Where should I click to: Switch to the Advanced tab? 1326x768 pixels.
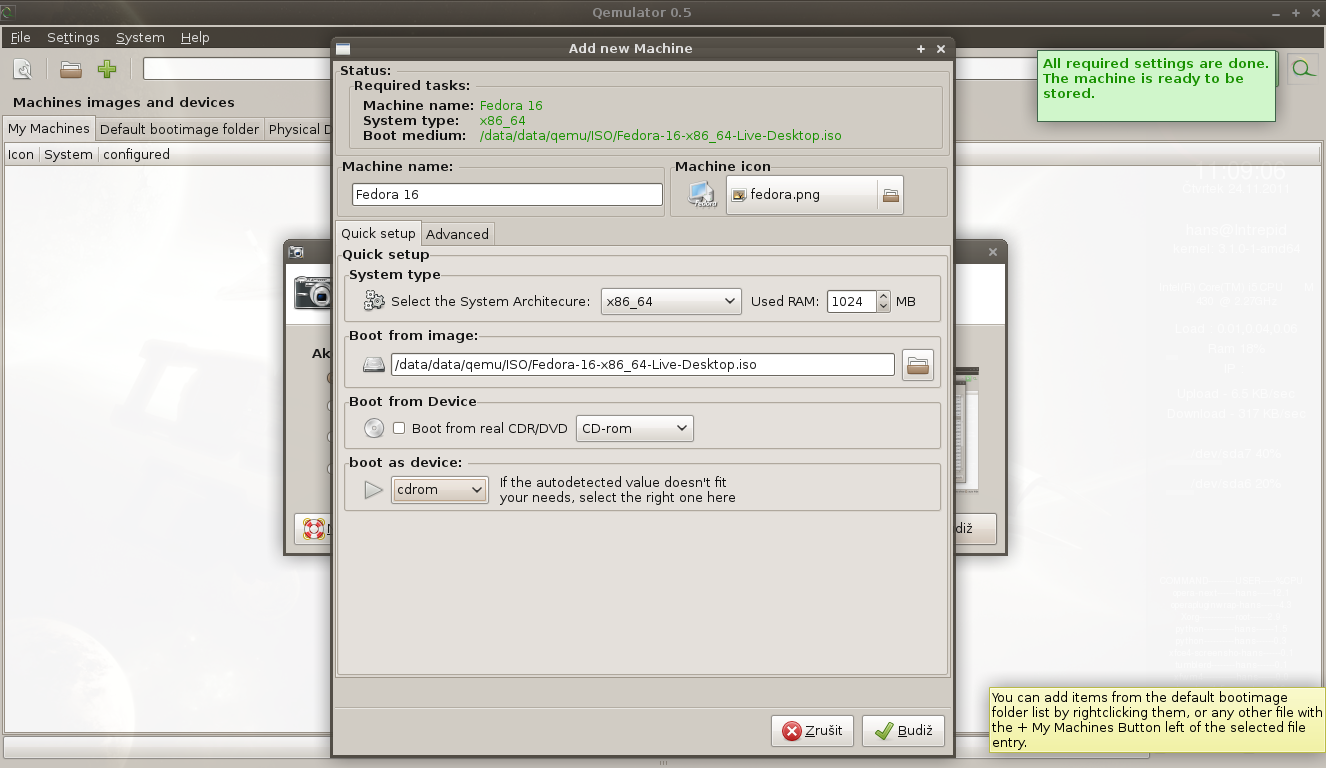point(457,234)
